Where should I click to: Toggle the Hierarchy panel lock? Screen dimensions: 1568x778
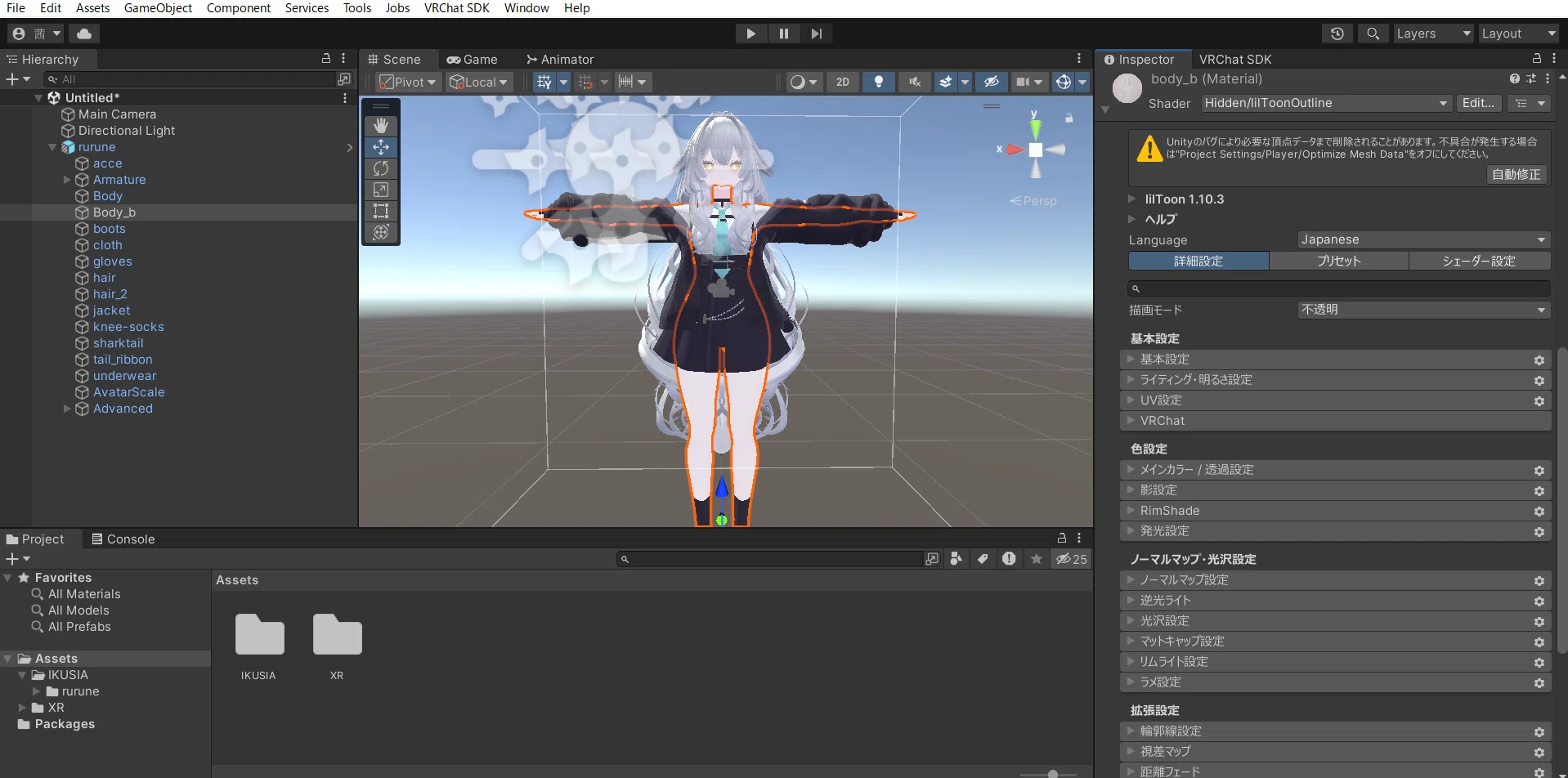point(326,59)
